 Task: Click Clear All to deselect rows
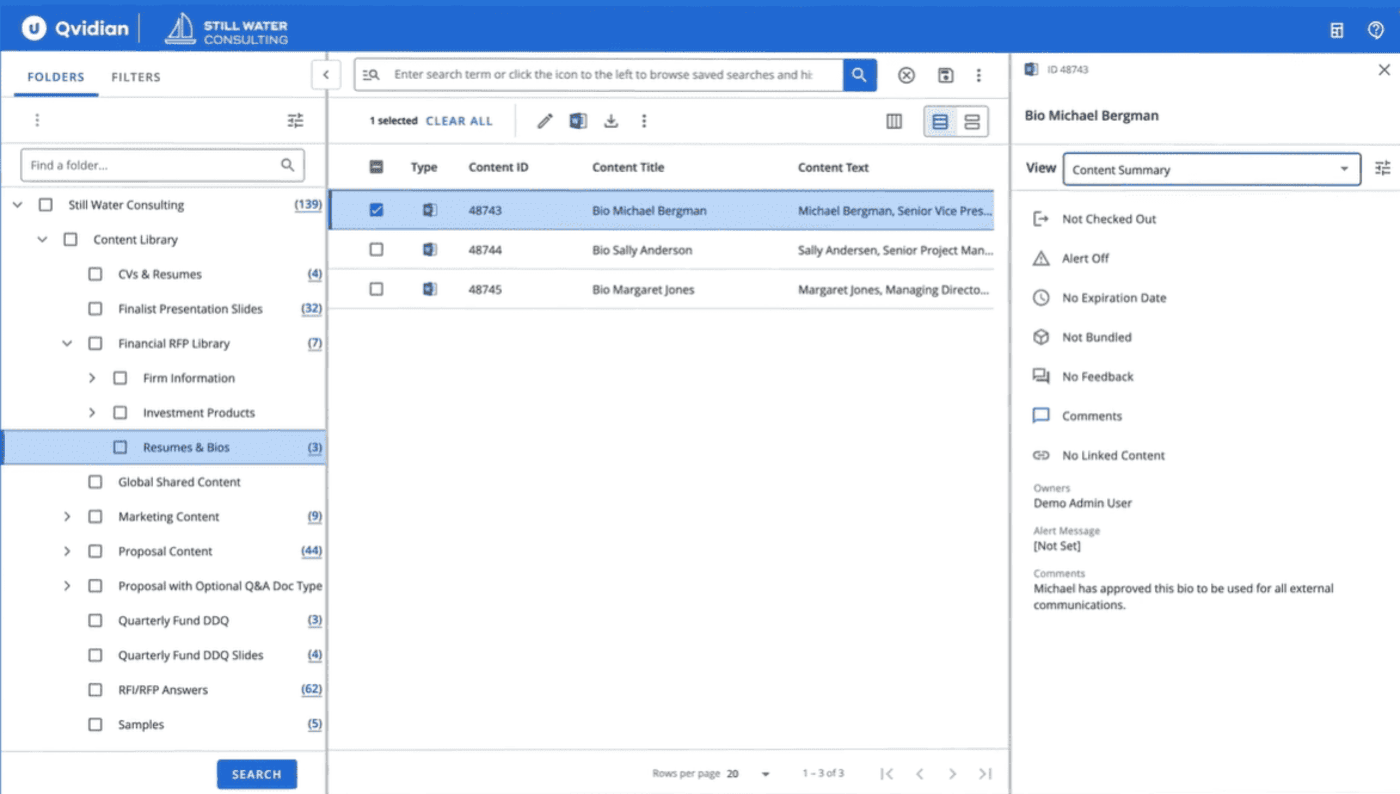459,120
